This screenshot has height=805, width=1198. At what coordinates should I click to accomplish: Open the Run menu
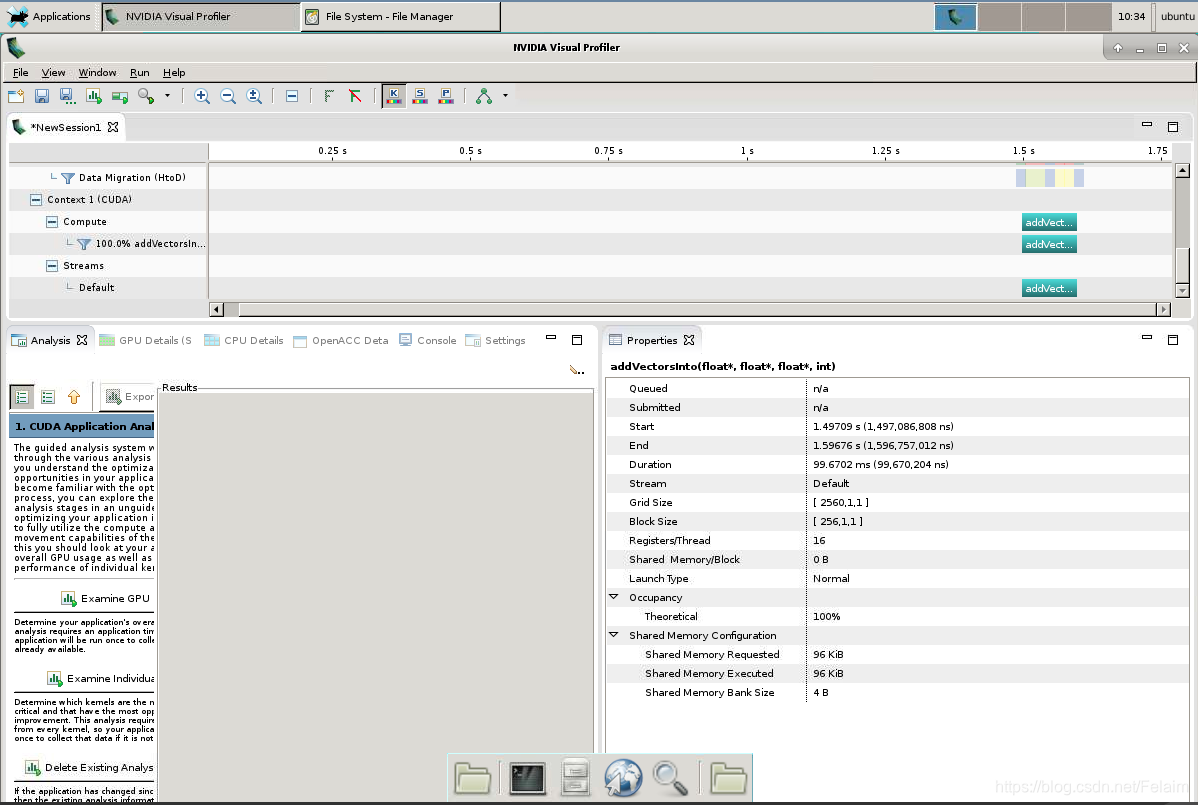(x=139, y=73)
